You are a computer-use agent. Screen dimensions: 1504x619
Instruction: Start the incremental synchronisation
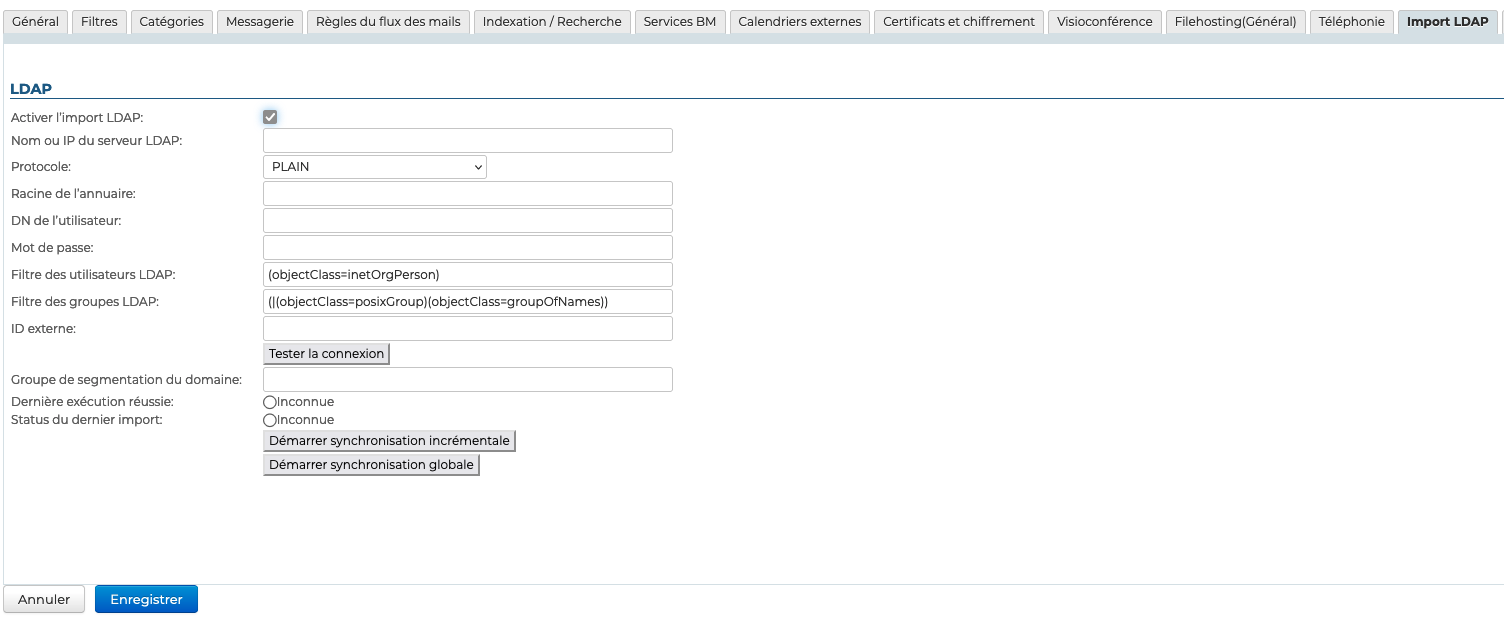click(x=389, y=441)
